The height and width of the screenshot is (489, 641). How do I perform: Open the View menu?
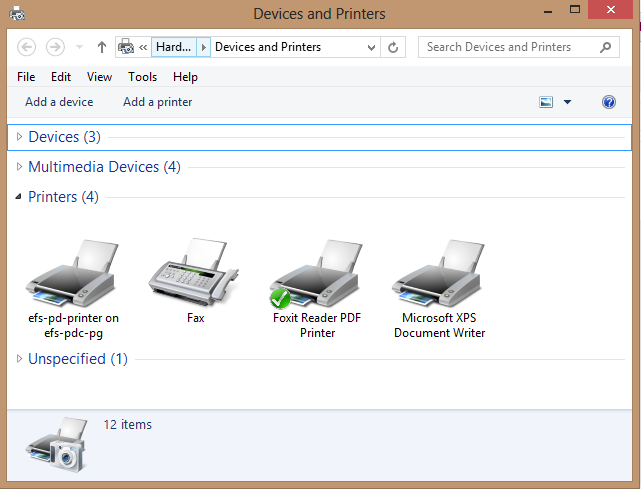(x=99, y=76)
